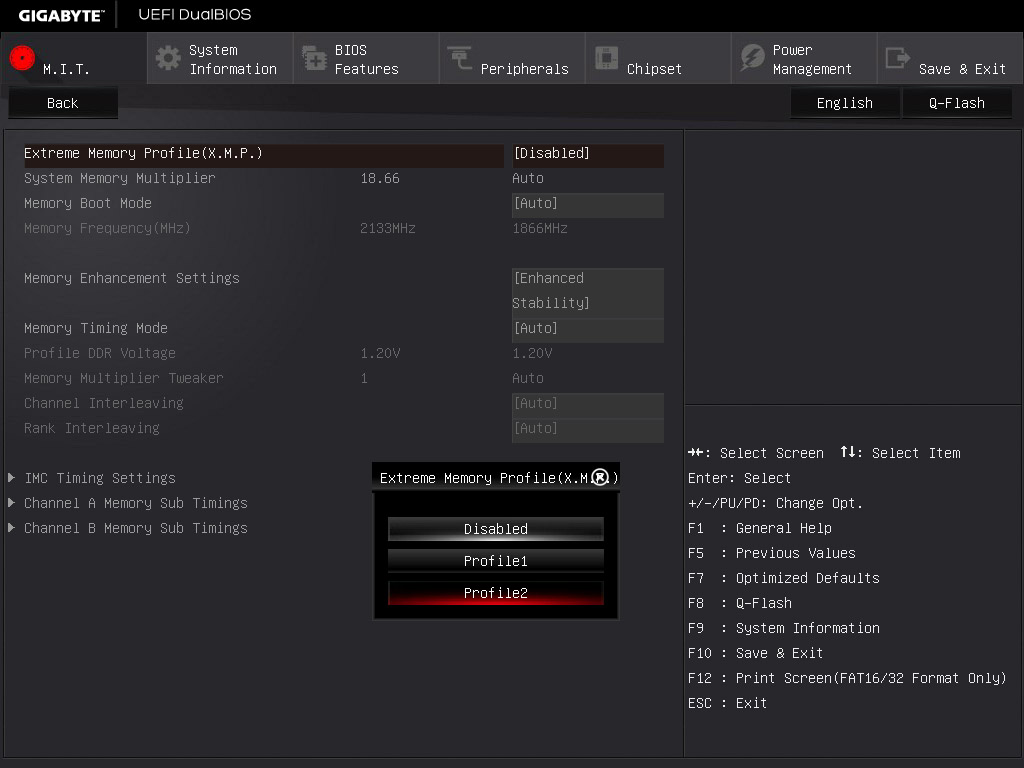This screenshot has height=768, width=1024.
Task: Click the 18.66 multiplier value
Action: click(x=380, y=178)
